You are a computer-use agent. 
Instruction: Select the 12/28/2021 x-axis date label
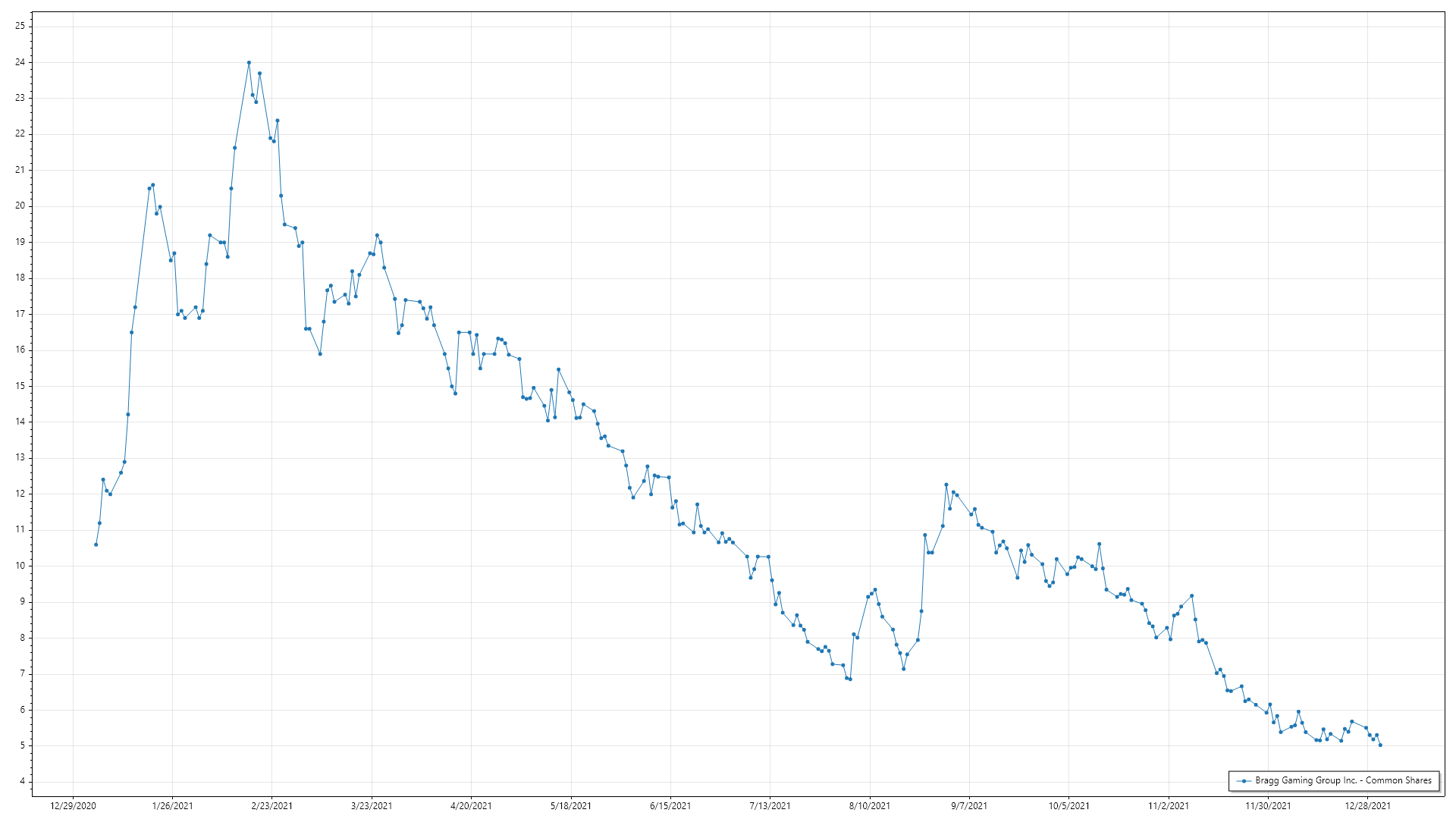[1367, 806]
